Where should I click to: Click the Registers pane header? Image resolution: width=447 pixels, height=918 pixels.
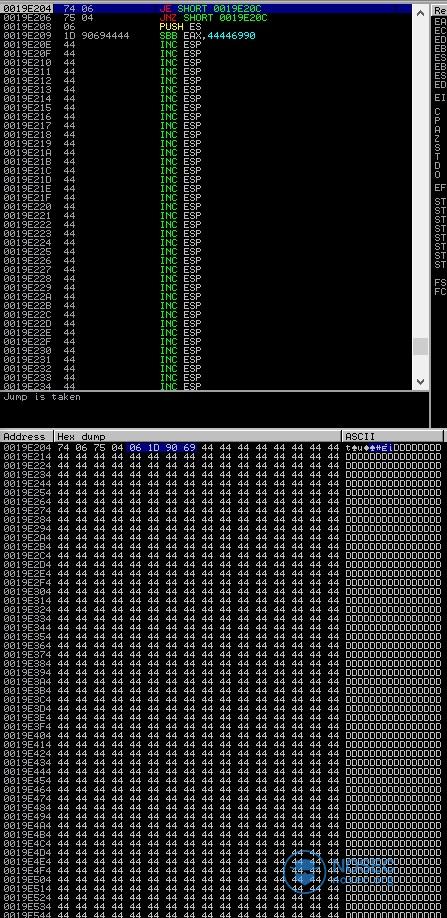[x=439, y=11]
